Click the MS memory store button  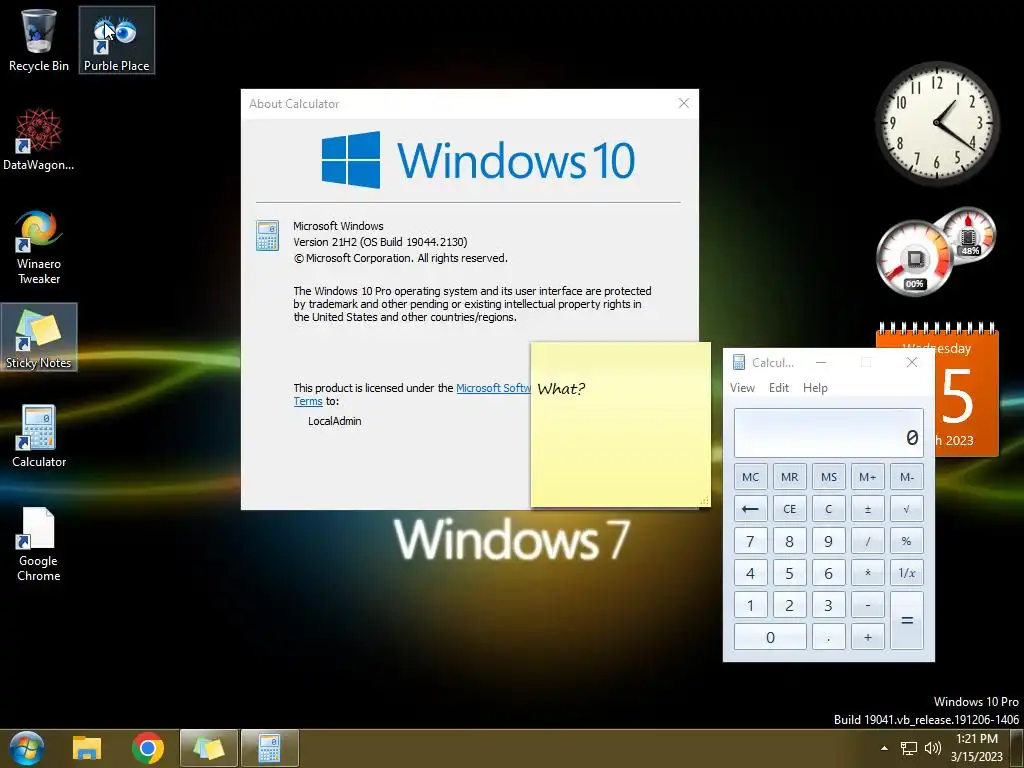tap(829, 477)
